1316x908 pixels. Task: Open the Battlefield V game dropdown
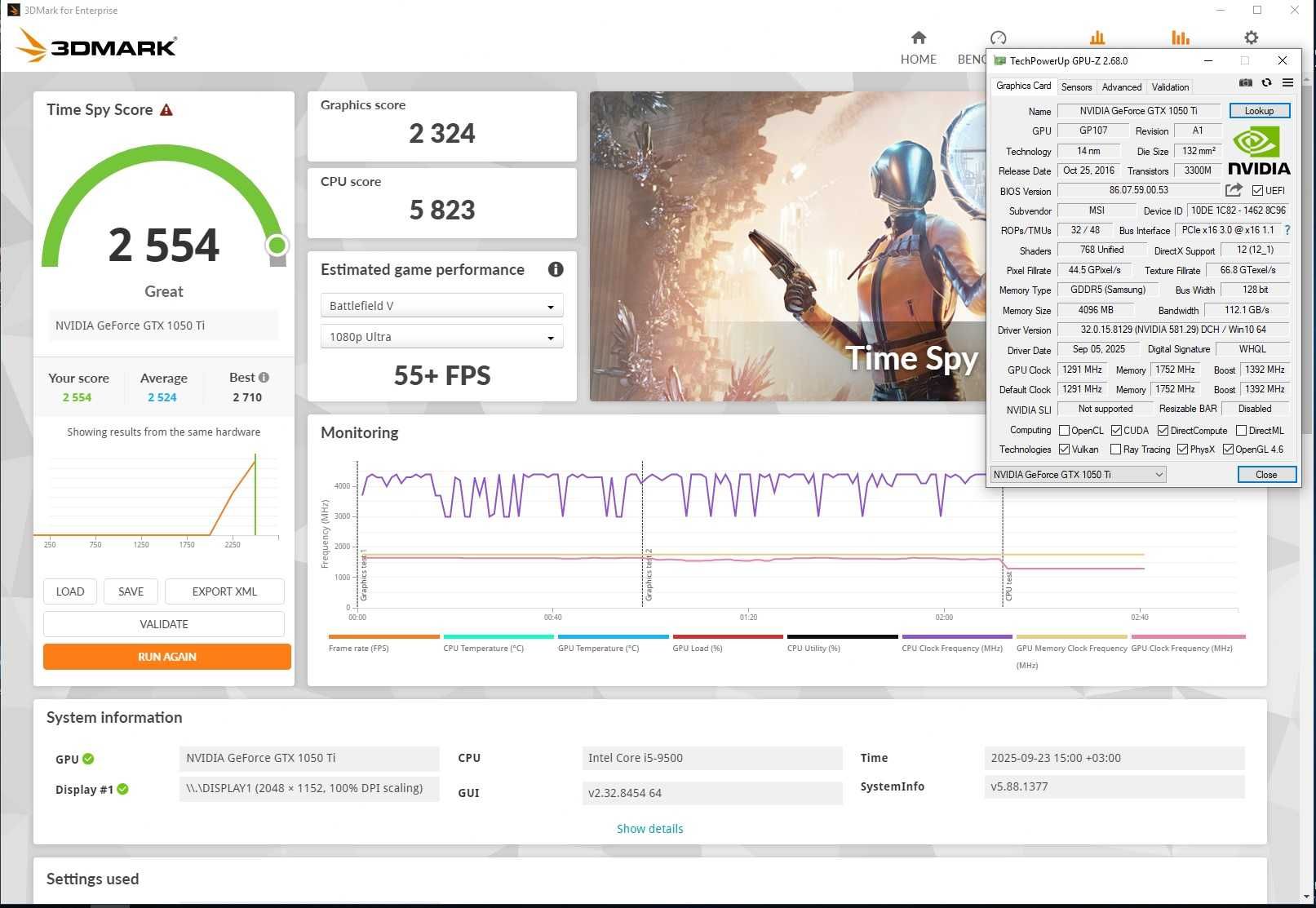pos(441,306)
